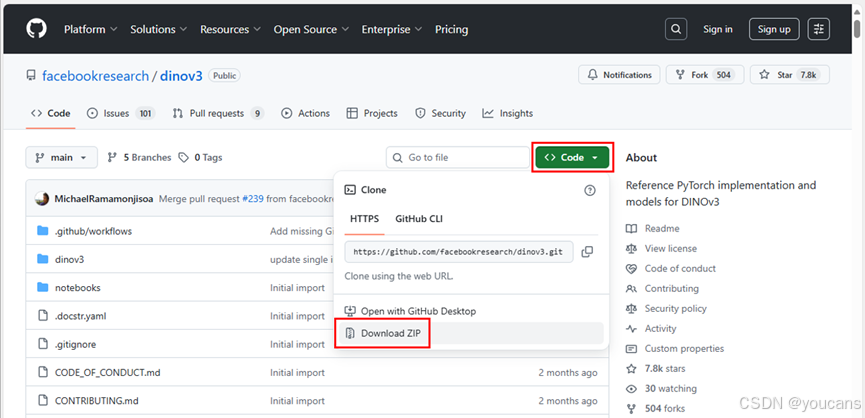Open the main branch selector dropdown

point(61,158)
